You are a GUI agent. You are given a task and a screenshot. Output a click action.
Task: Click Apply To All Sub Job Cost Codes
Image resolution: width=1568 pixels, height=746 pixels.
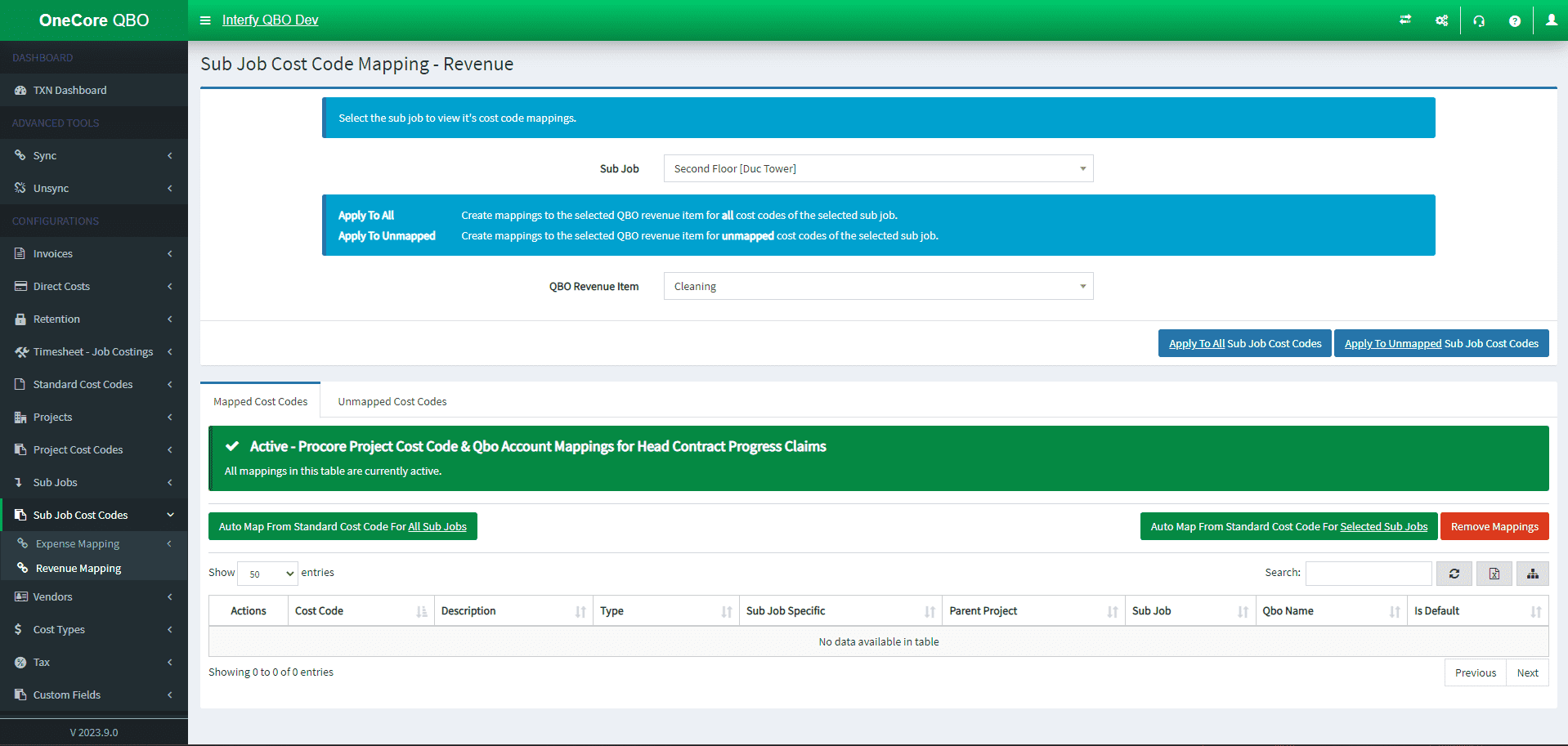[1243, 342]
